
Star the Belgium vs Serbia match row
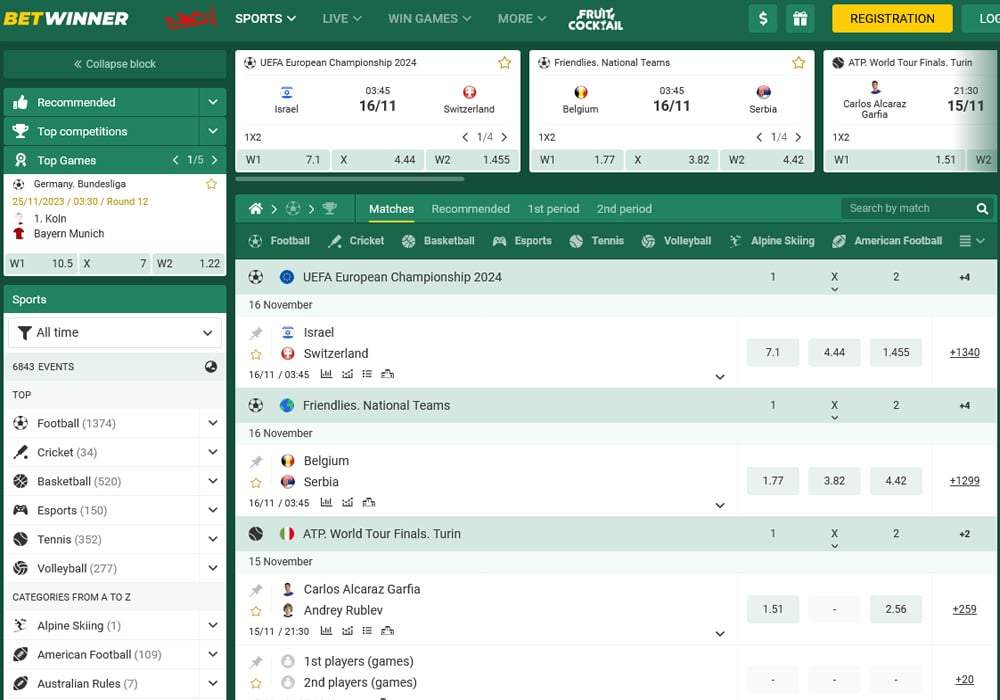pos(256,483)
